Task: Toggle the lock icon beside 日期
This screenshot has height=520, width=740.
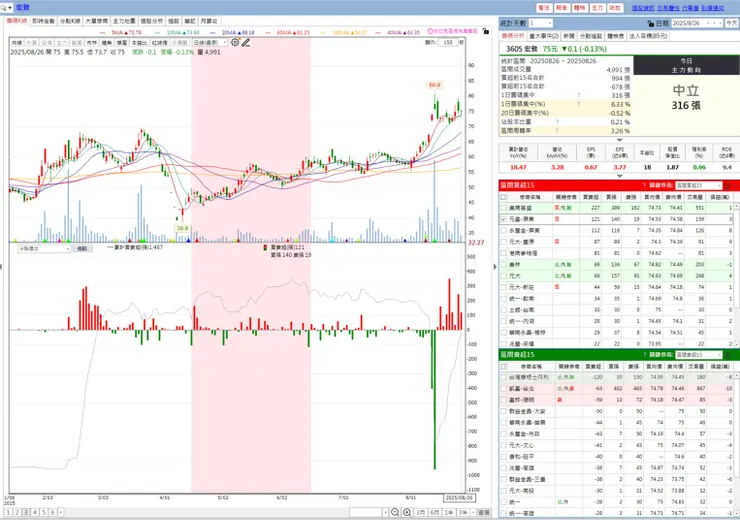Action: [x=651, y=23]
